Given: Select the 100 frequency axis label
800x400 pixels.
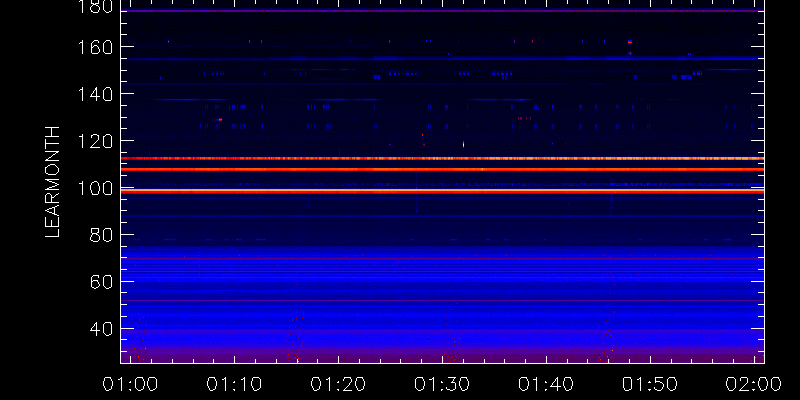Looking at the screenshot, I should click(97, 188).
